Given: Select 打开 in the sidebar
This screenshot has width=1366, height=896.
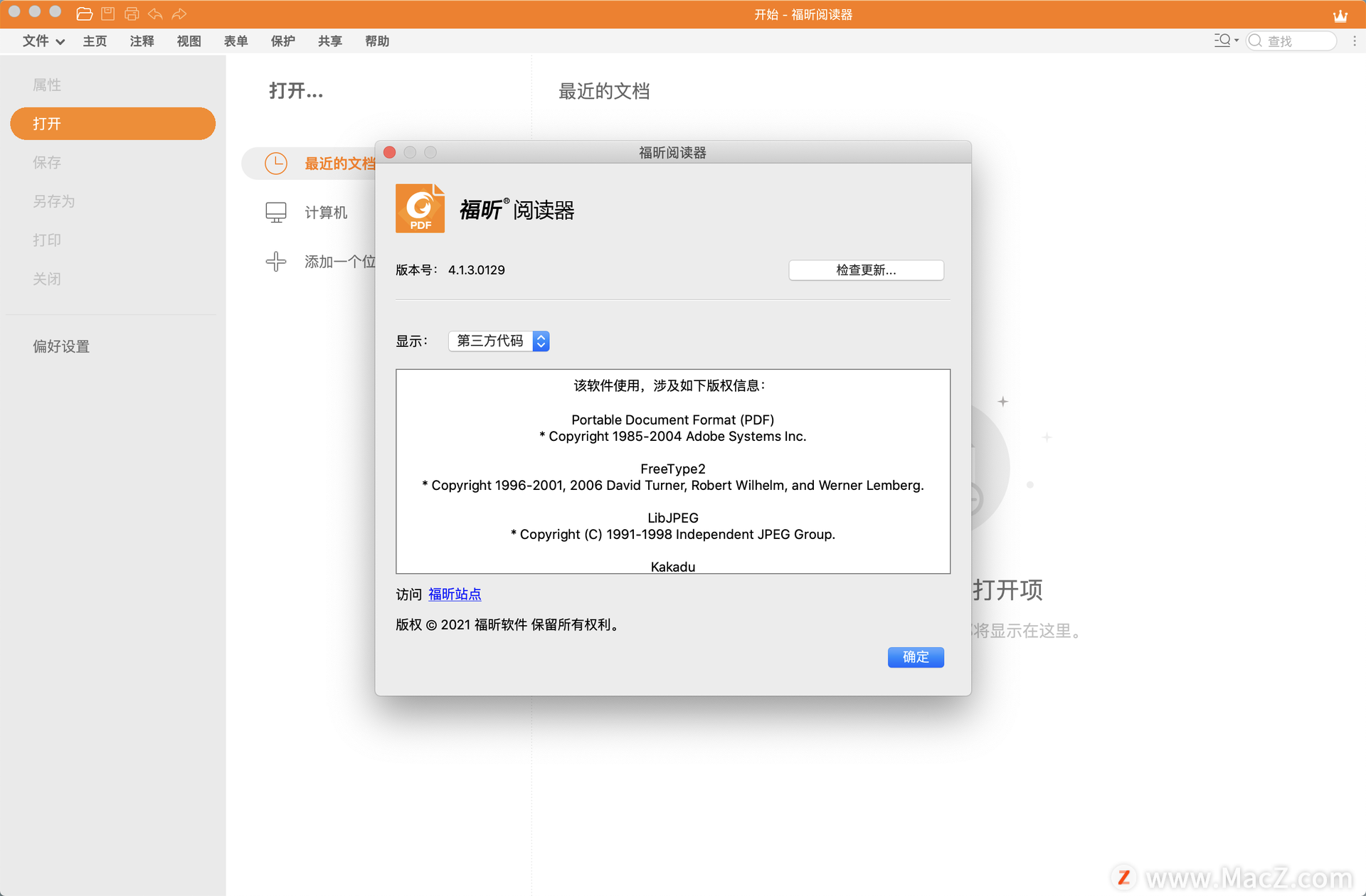Looking at the screenshot, I should (113, 124).
